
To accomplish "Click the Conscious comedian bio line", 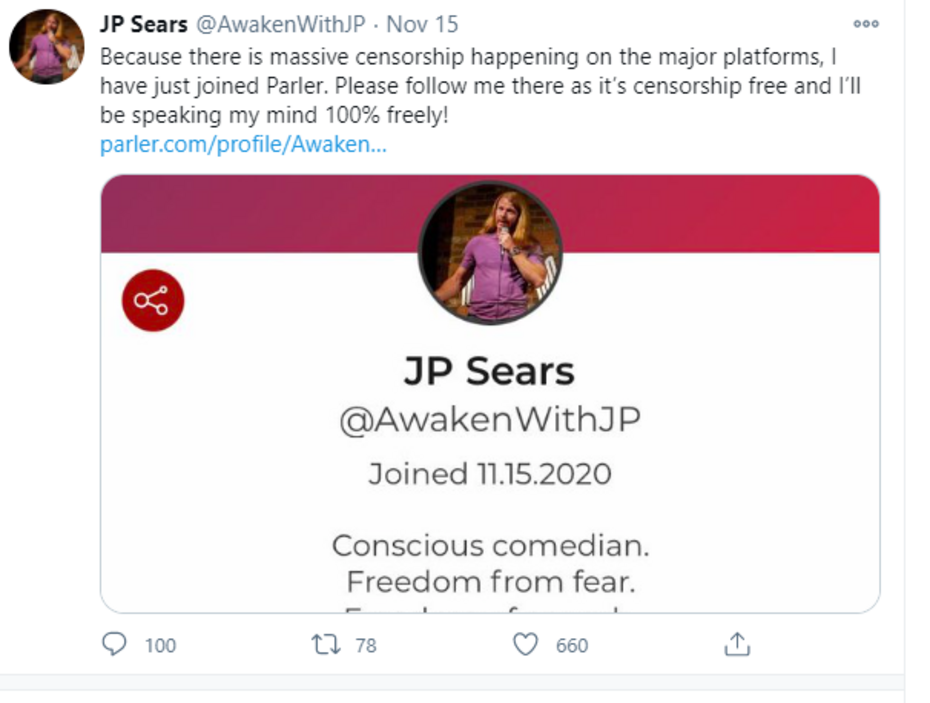I will [490, 546].
